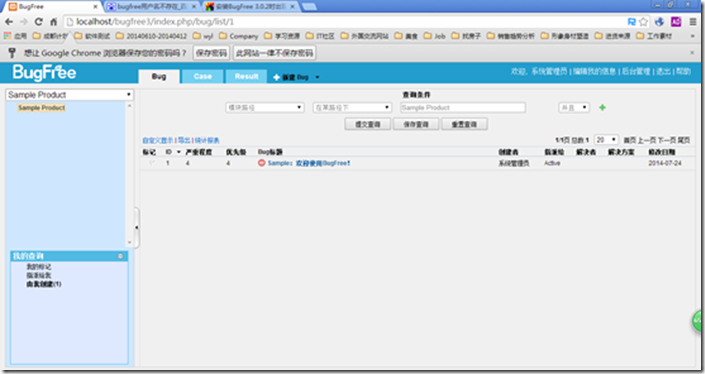
Task: Open the 帮助 help link
Action: point(683,71)
